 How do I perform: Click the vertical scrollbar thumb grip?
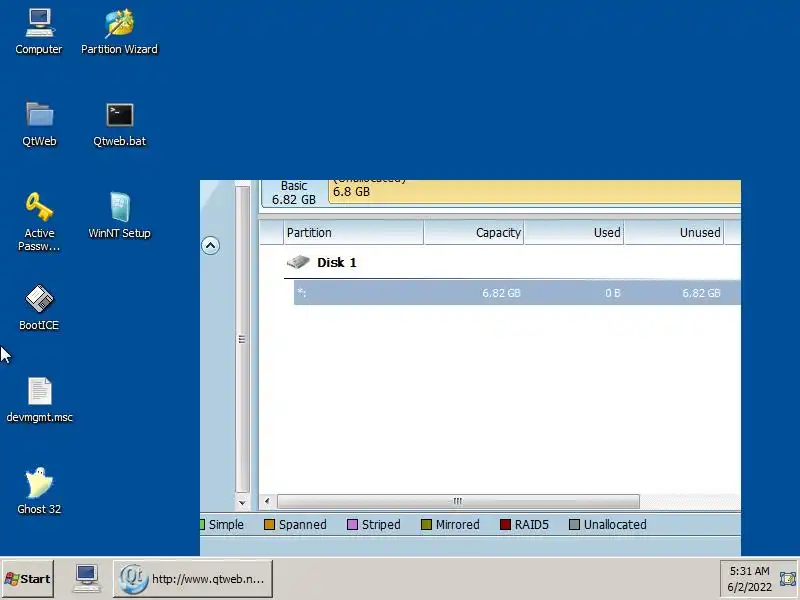[x=242, y=339]
